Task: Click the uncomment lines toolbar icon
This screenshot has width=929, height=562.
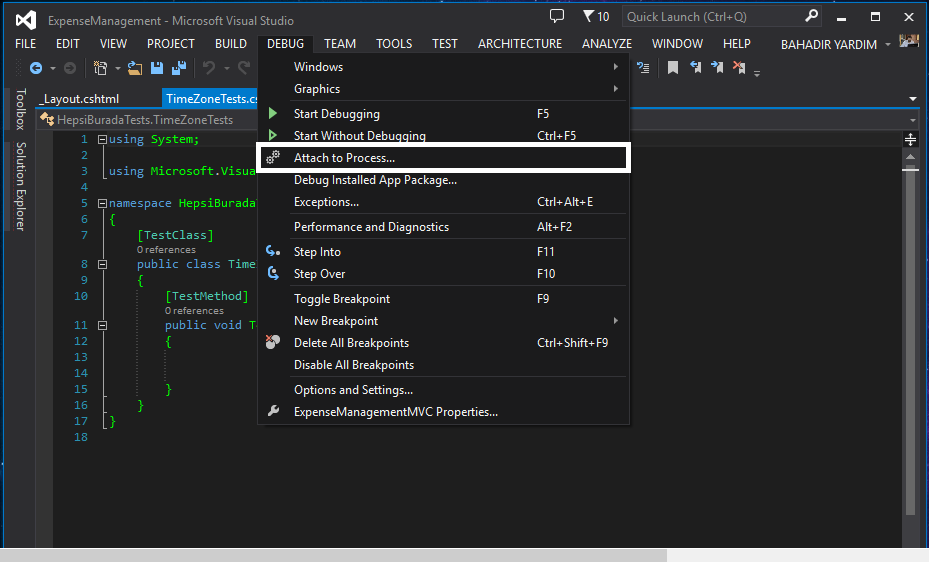Action: click(x=643, y=68)
